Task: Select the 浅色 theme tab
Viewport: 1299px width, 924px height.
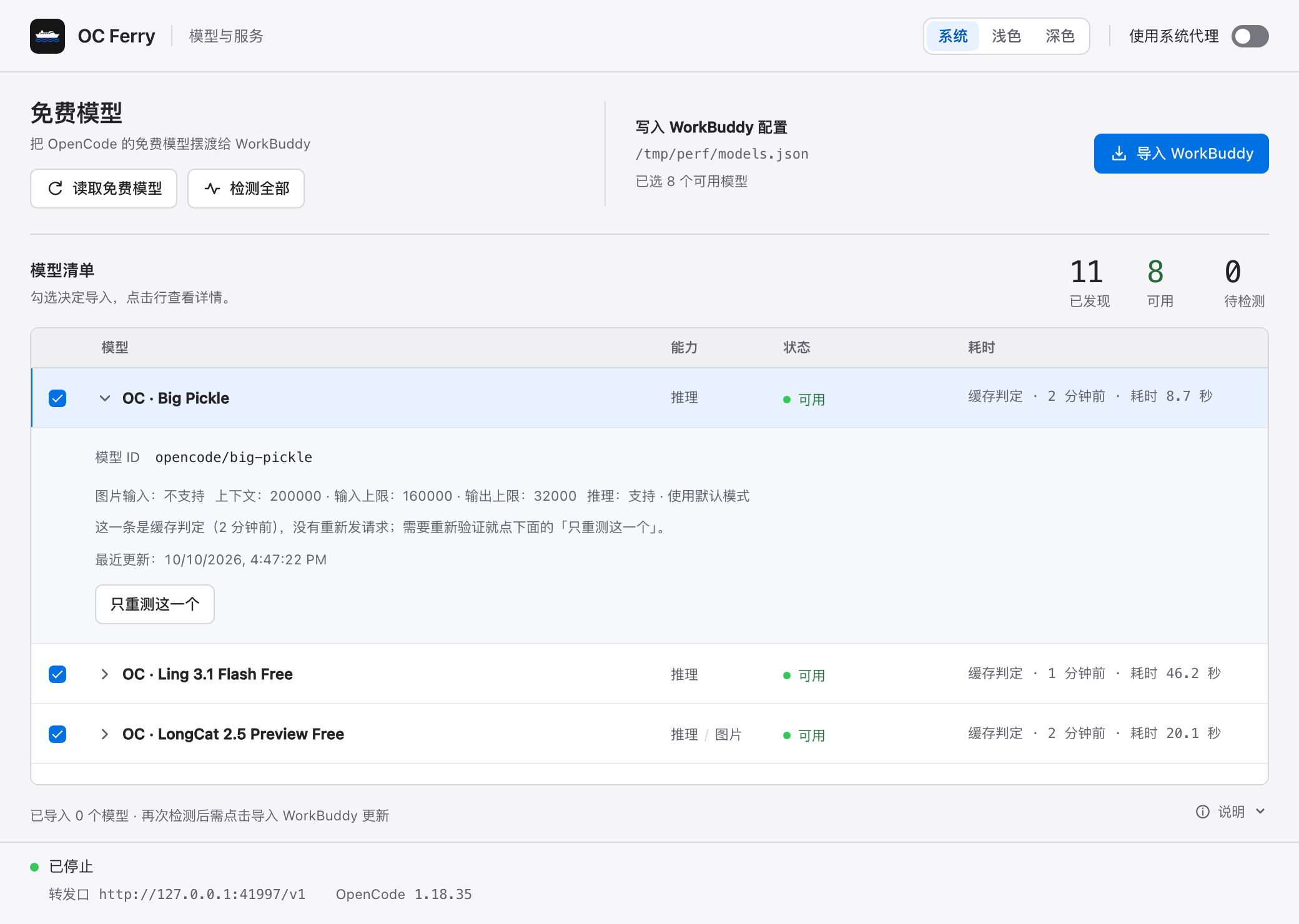Action: click(x=1007, y=36)
